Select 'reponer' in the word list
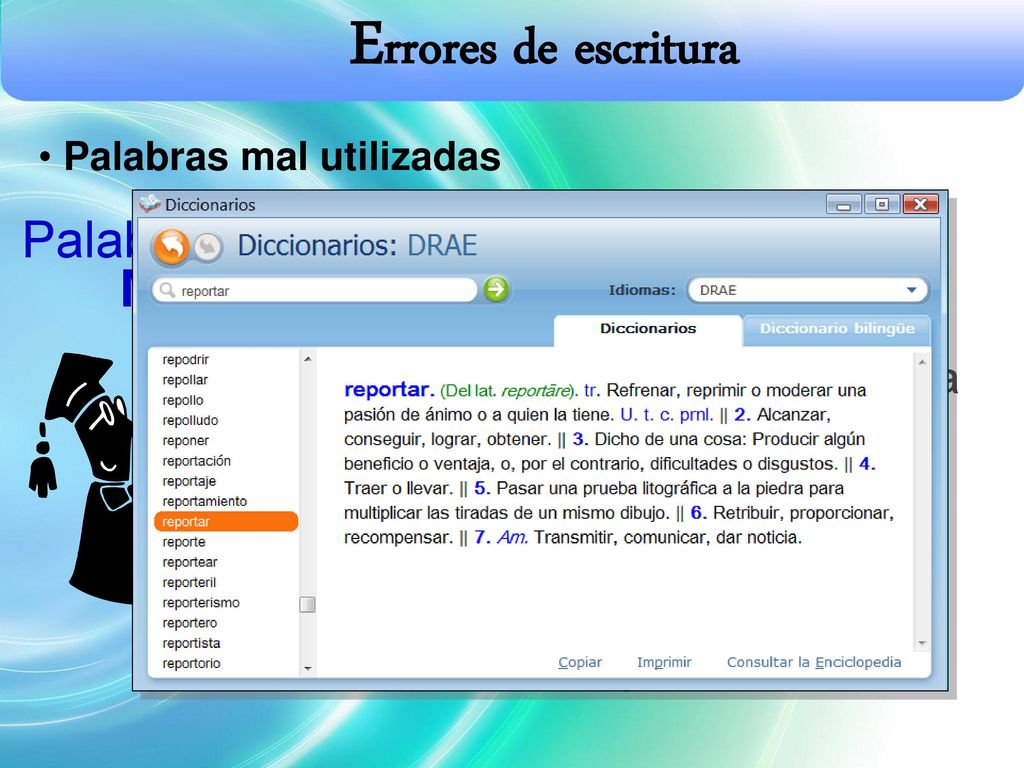Screen dimensions: 1024x768 click(185, 441)
